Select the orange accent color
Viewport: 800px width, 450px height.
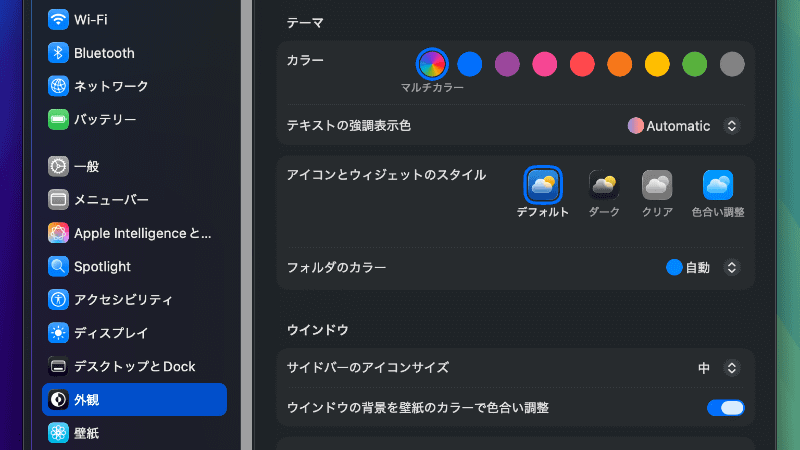pos(619,64)
